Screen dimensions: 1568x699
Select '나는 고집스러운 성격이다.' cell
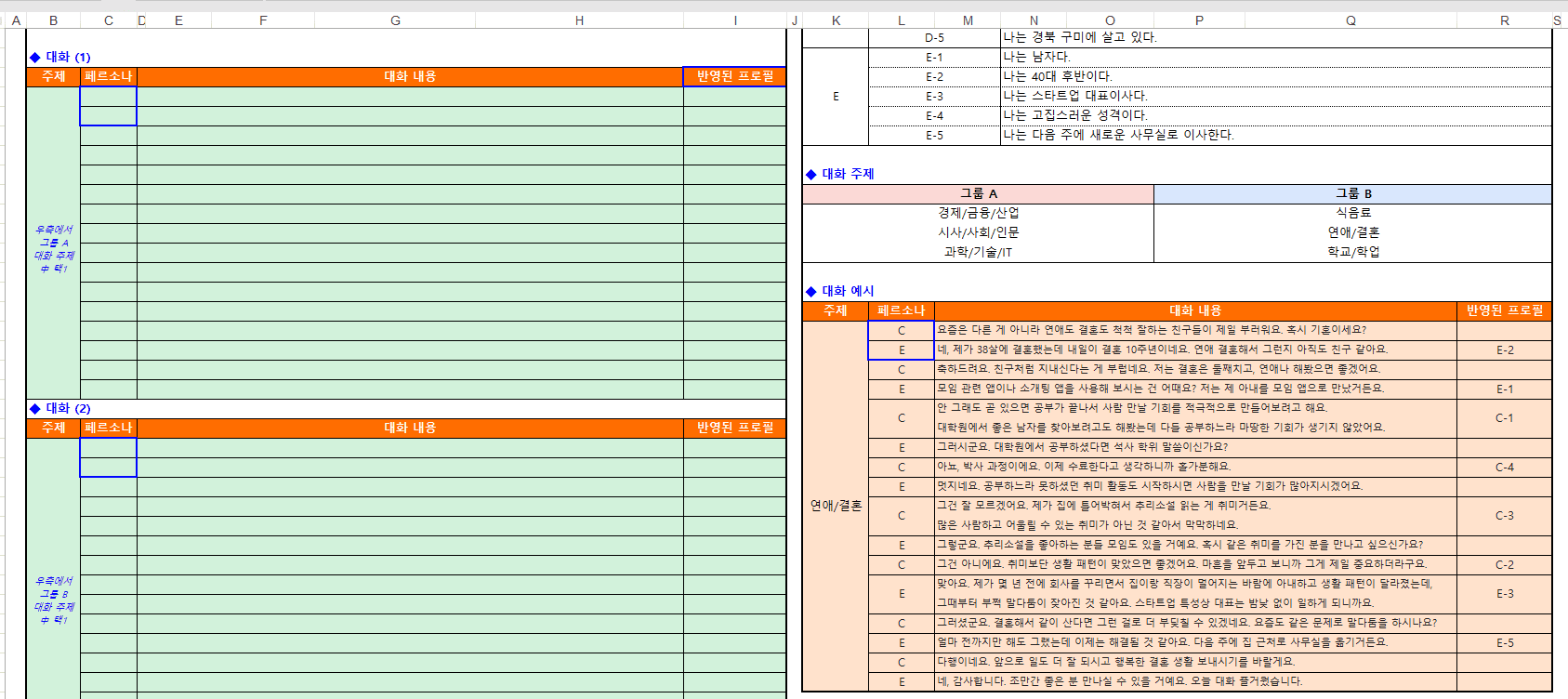pyautogui.click(x=1276, y=115)
